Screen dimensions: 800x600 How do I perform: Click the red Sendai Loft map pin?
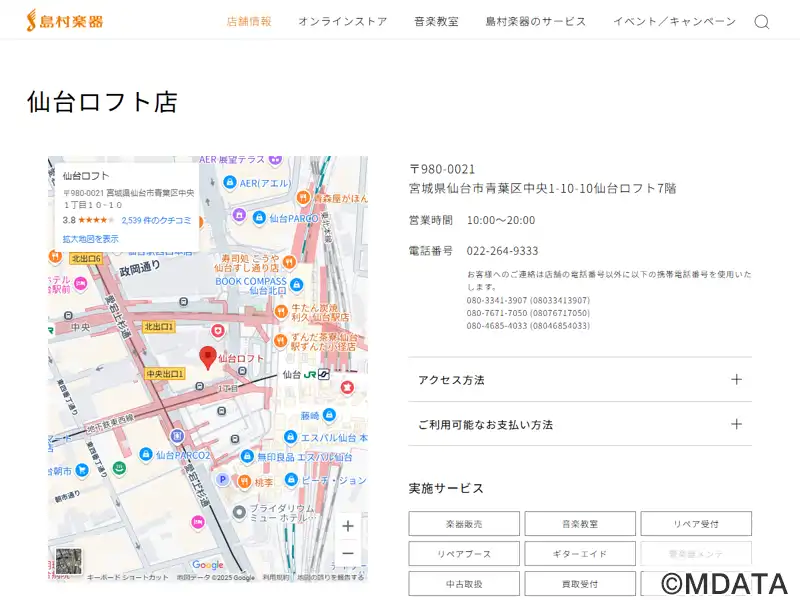208,357
